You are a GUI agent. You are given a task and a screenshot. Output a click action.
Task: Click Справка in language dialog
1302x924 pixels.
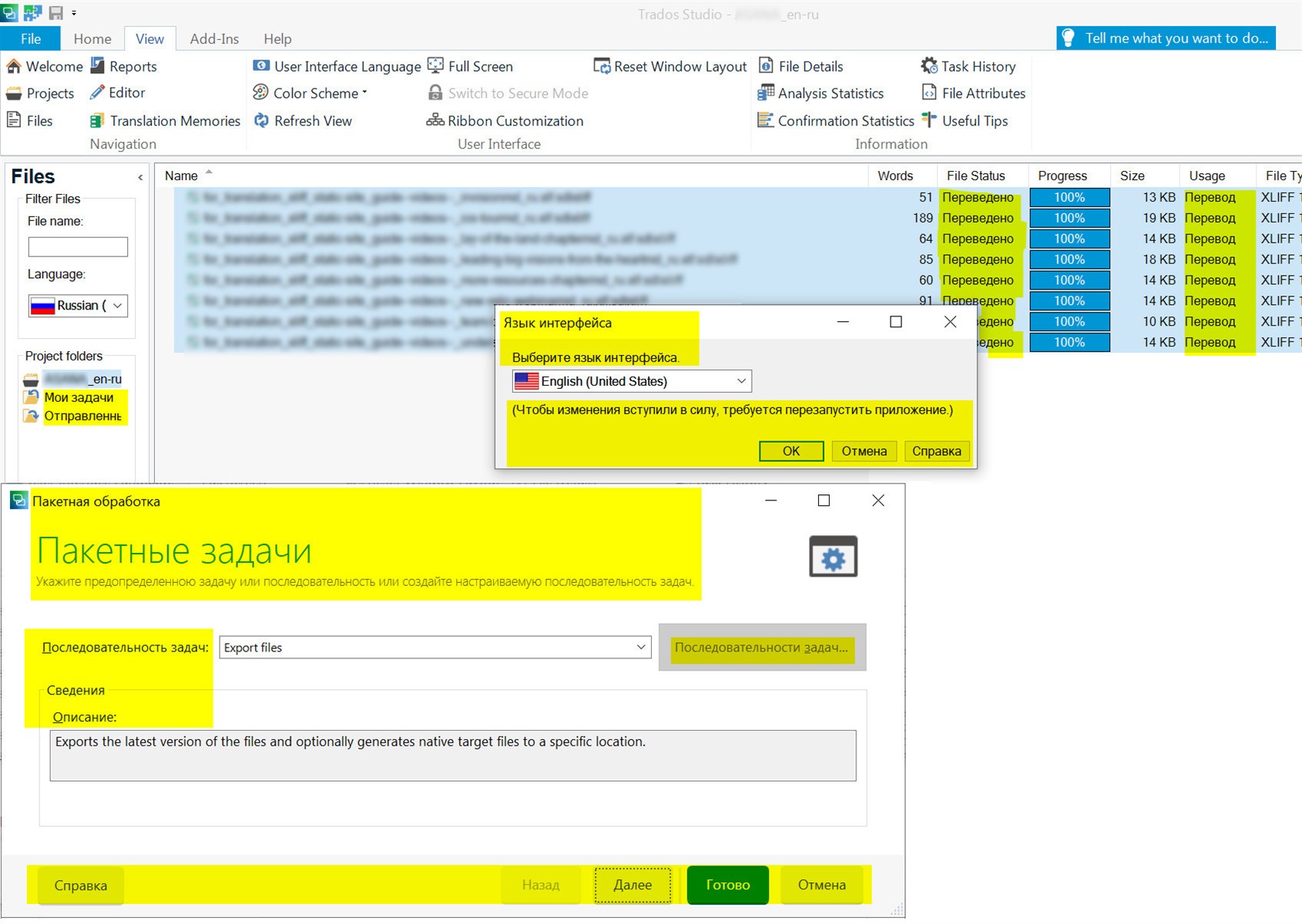click(936, 451)
